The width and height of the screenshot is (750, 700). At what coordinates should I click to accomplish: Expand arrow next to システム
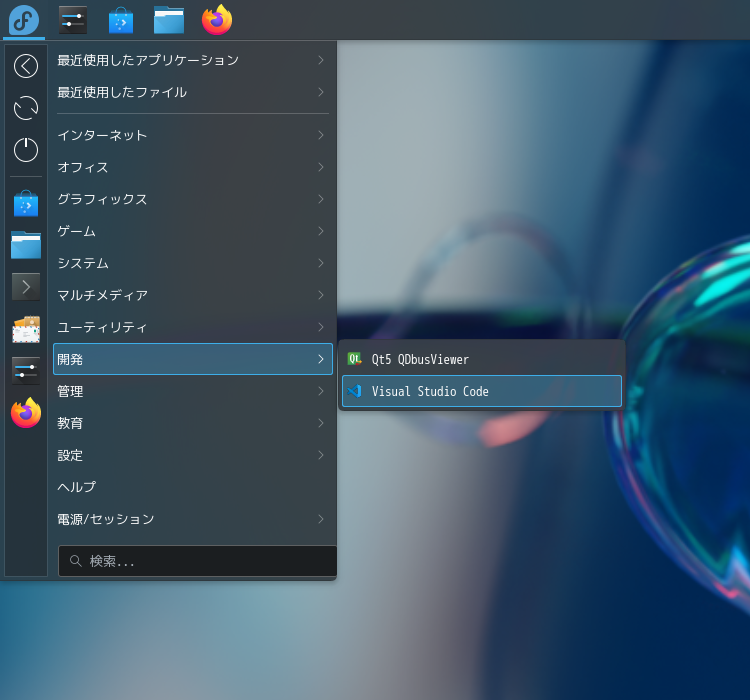pyautogui.click(x=321, y=263)
